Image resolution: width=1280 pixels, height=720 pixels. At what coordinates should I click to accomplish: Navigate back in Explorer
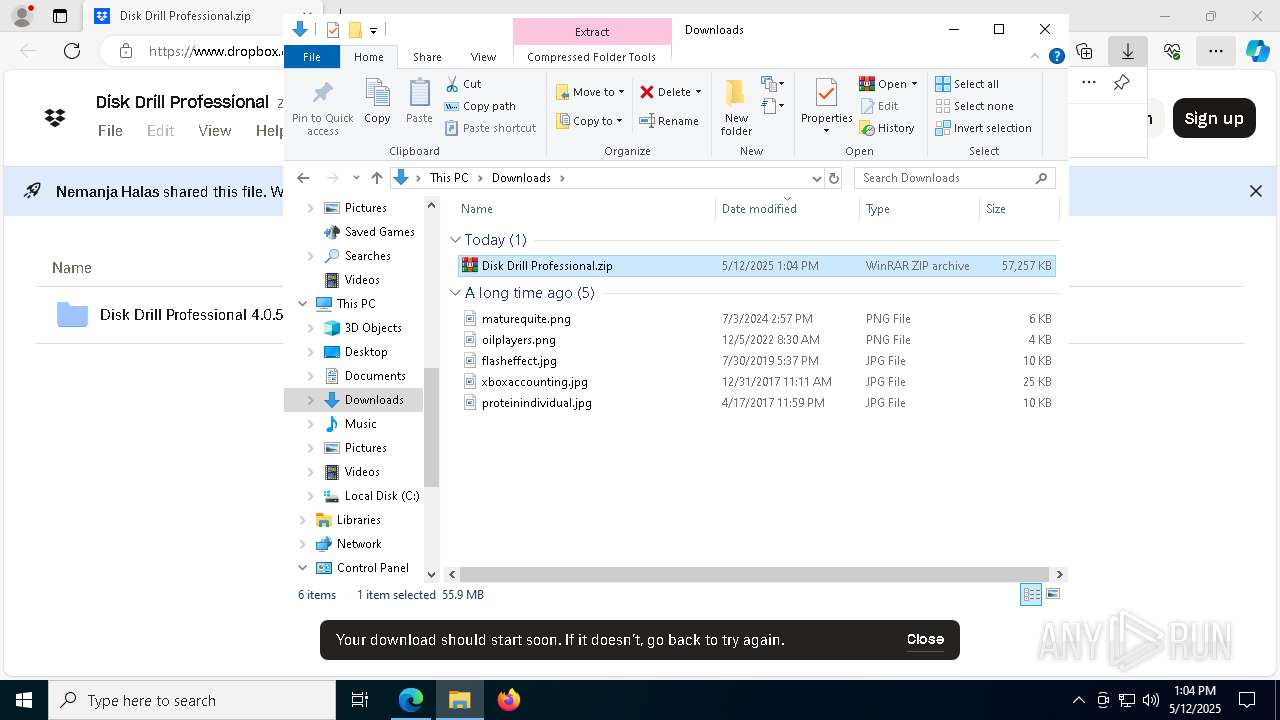pos(303,178)
